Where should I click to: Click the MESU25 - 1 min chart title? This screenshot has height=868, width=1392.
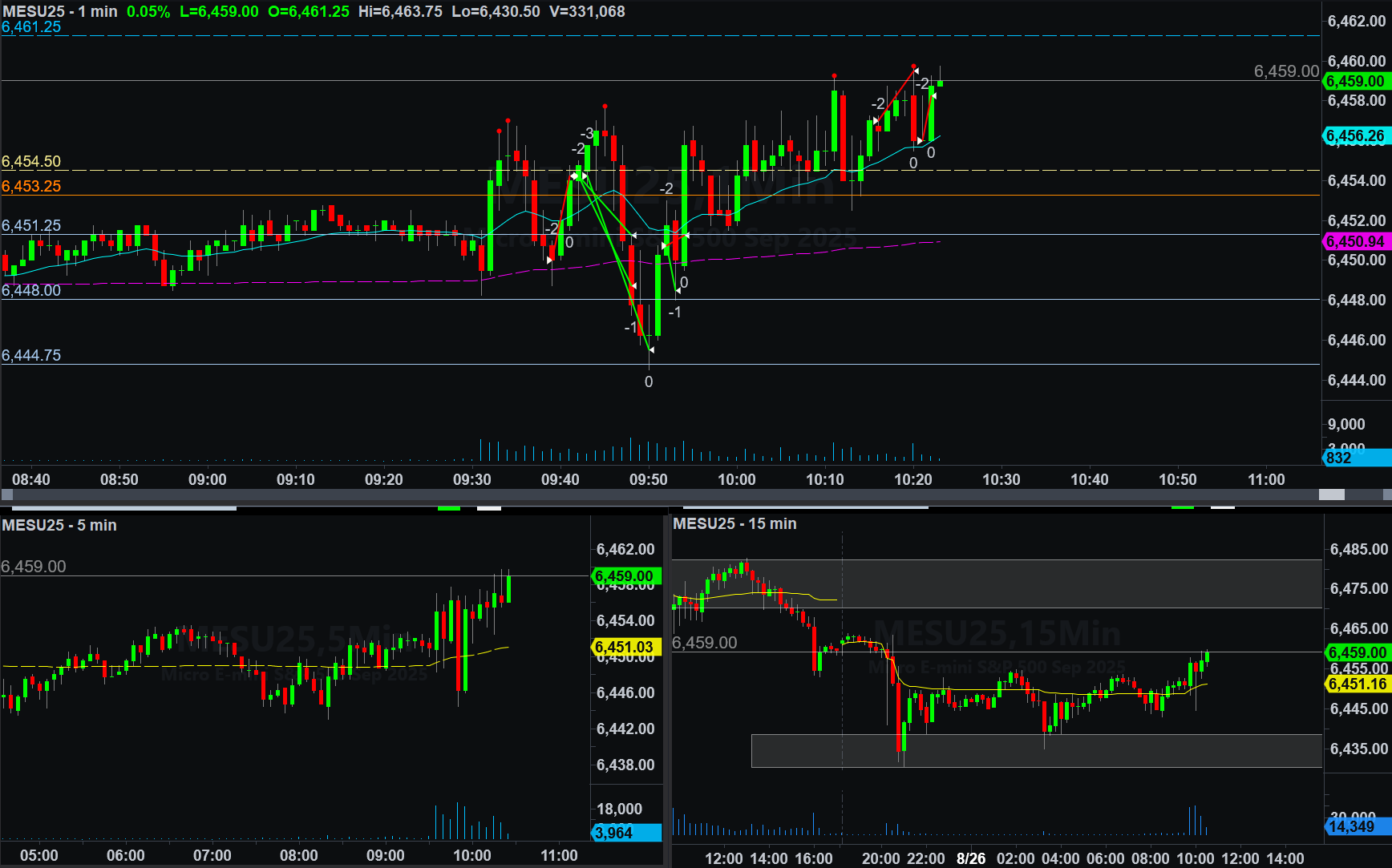pyautogui.click(x=60, y=11)
